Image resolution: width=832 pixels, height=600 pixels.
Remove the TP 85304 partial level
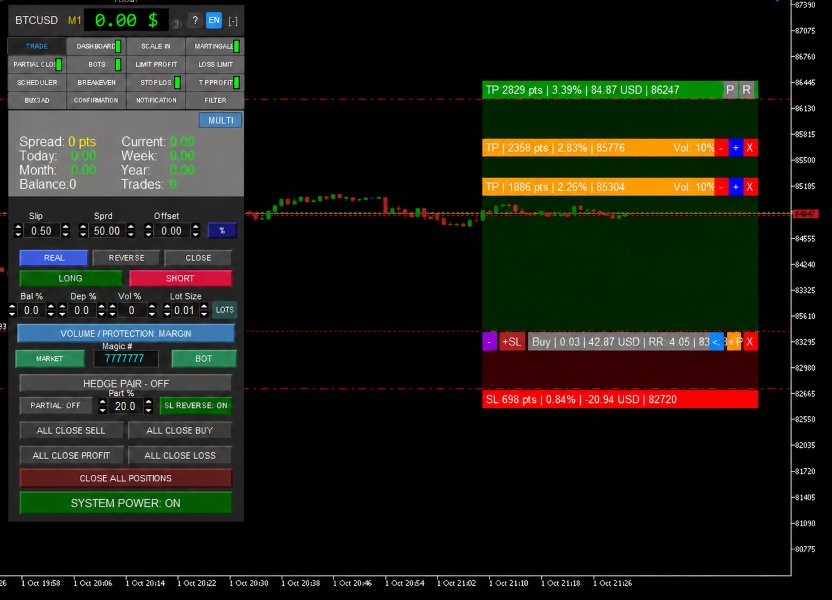[x=750, y=187]
